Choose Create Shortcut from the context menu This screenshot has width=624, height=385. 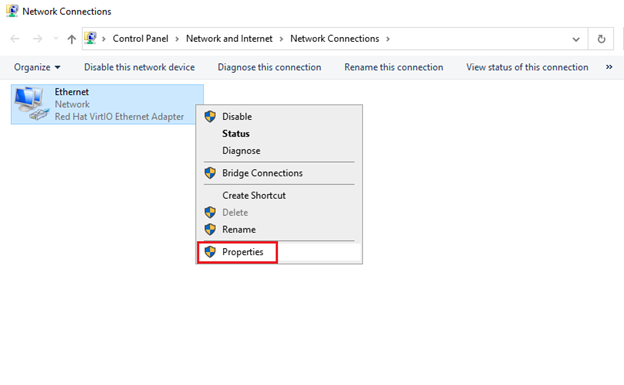pos(279,195)
